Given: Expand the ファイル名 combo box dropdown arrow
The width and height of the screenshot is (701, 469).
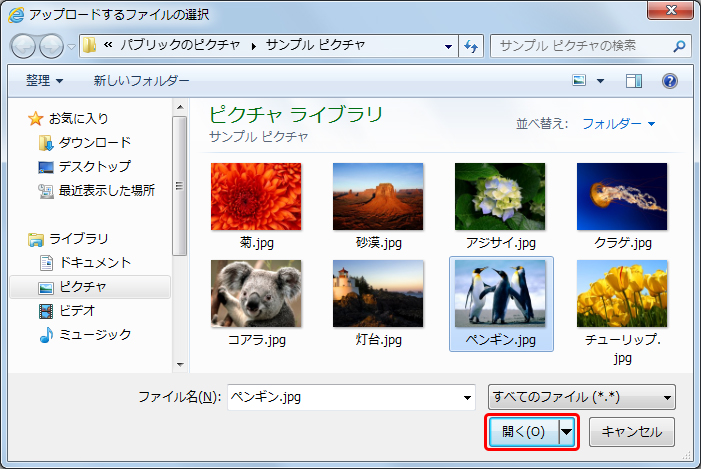Looking at the screenshot, I should click(467, 396).
